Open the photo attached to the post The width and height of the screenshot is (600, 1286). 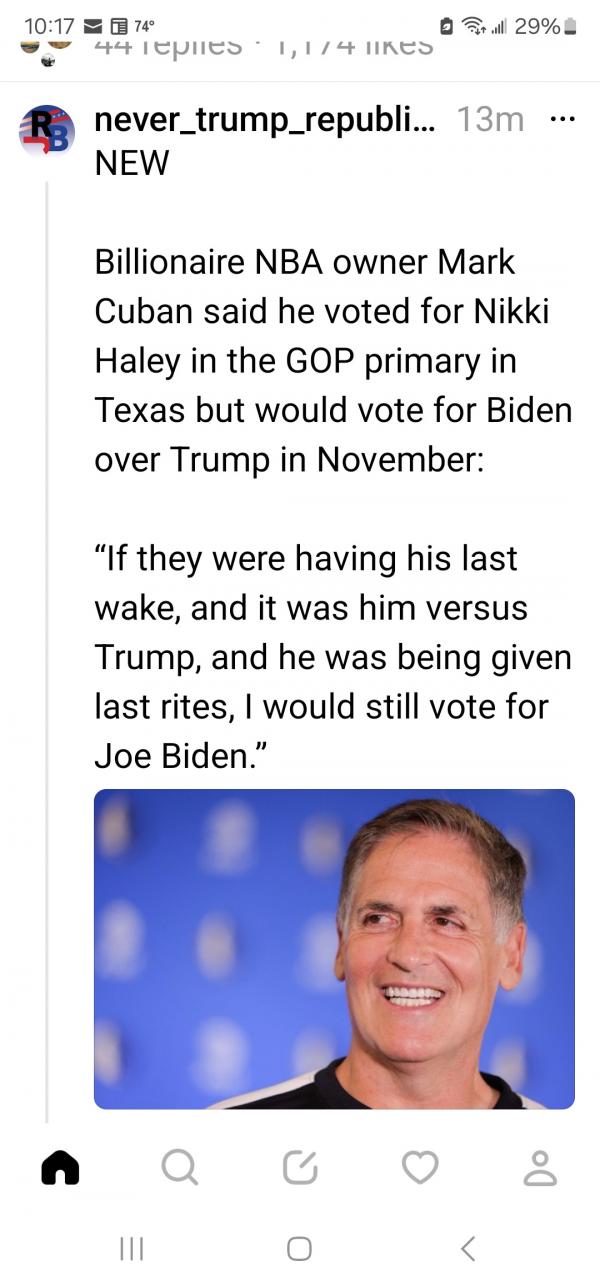coord(334,949)
